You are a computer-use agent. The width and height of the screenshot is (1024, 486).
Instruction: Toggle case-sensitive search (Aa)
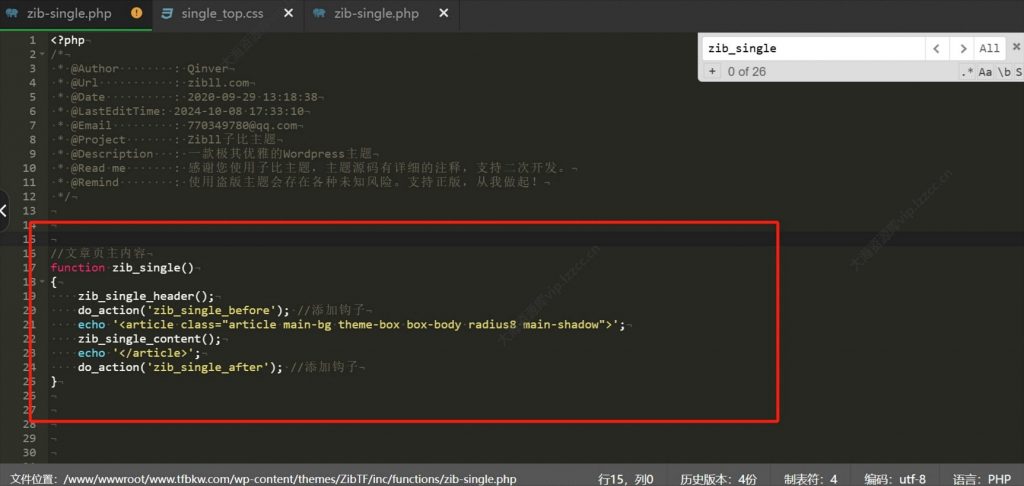point(985,72)
